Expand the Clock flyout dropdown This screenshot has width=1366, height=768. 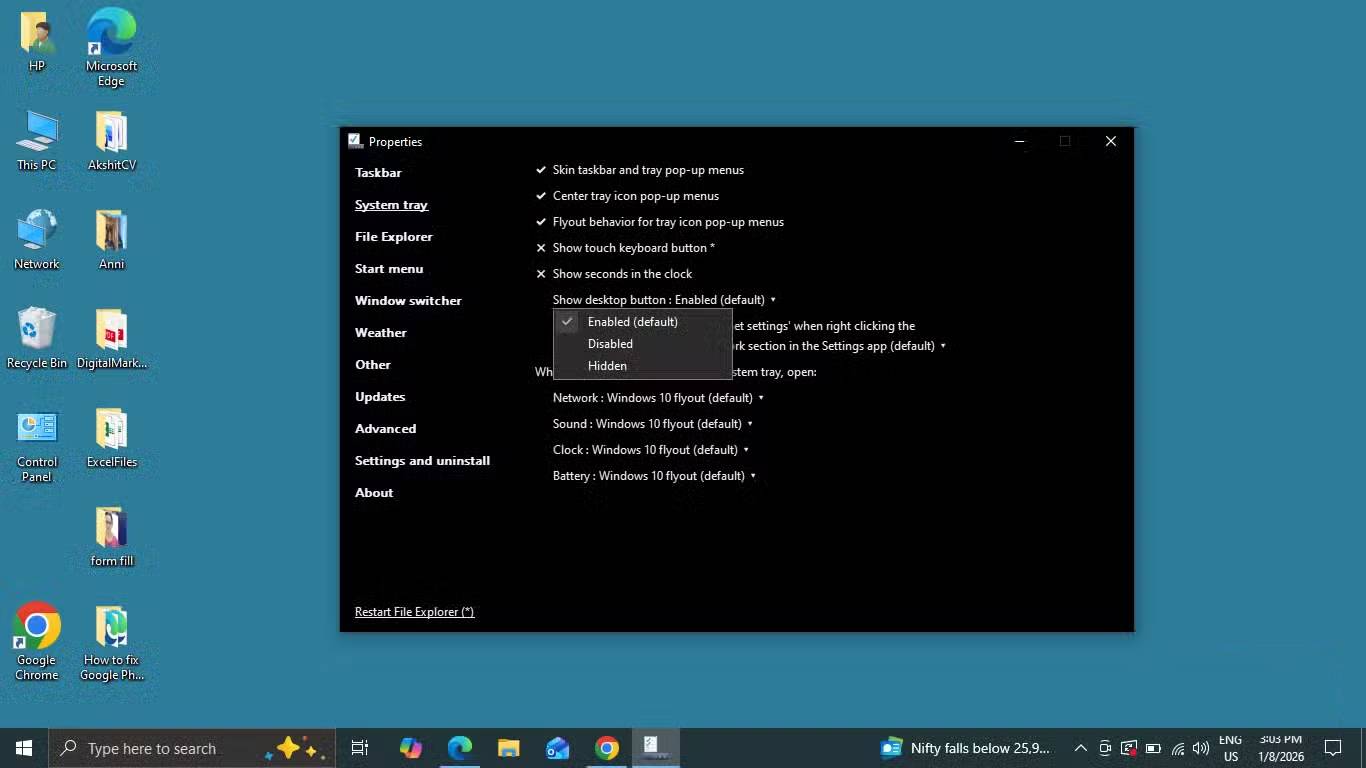click(x=650, y=450)
